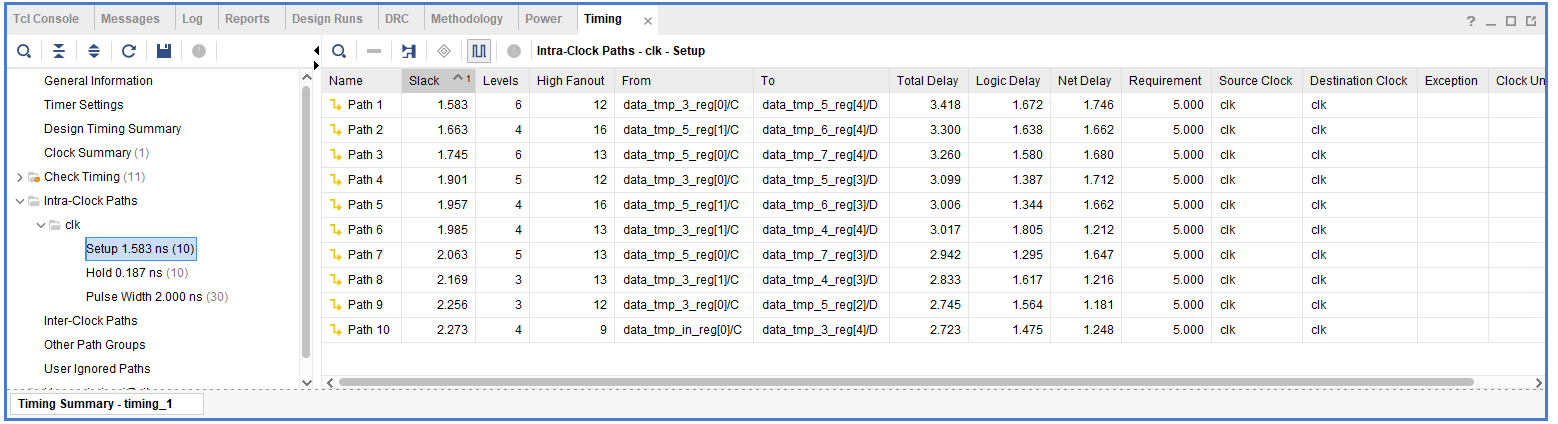
Task: Click slack value 2.063
Action: pos(452,255)
